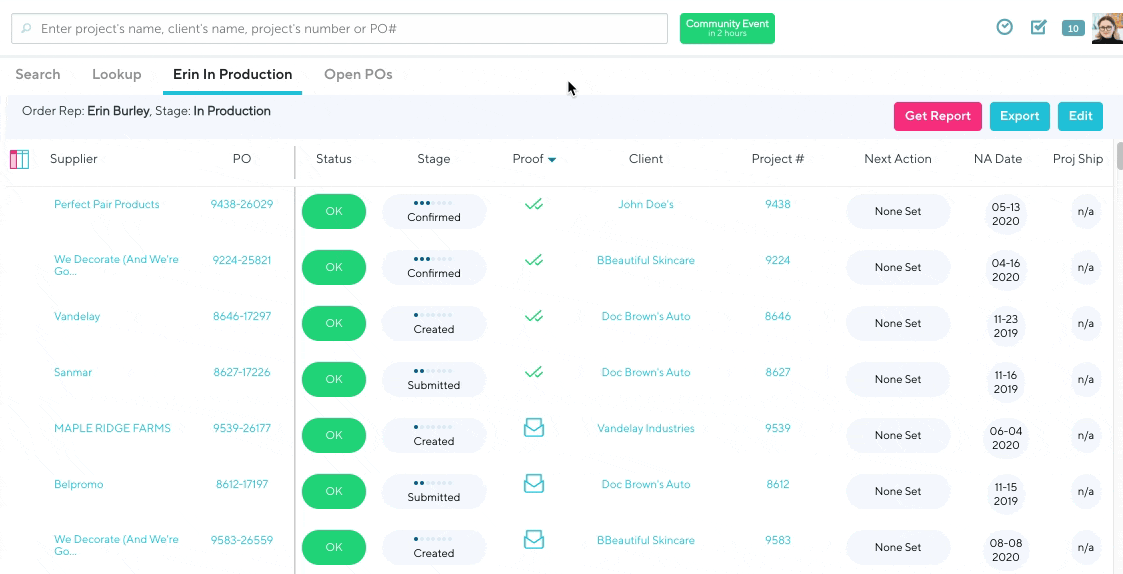Viewport: 1123px width, 574px height.
Task: Click the proof double-check icon for Vandelay
Action: (534, 316)
